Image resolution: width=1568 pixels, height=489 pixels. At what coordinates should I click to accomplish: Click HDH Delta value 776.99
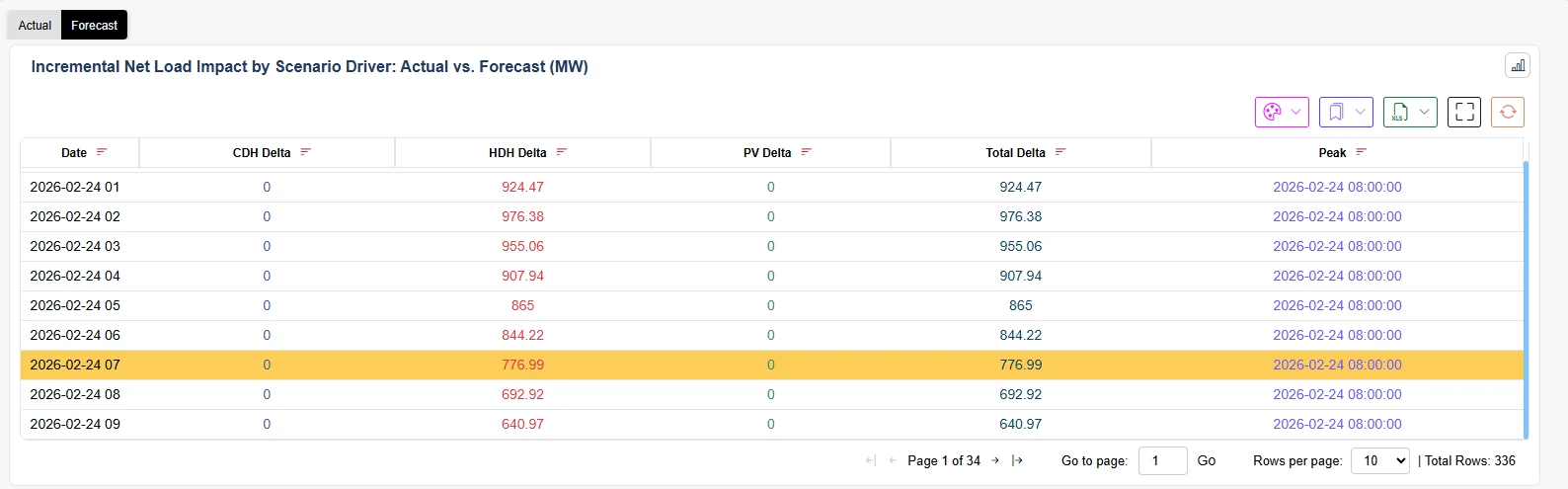522,365
